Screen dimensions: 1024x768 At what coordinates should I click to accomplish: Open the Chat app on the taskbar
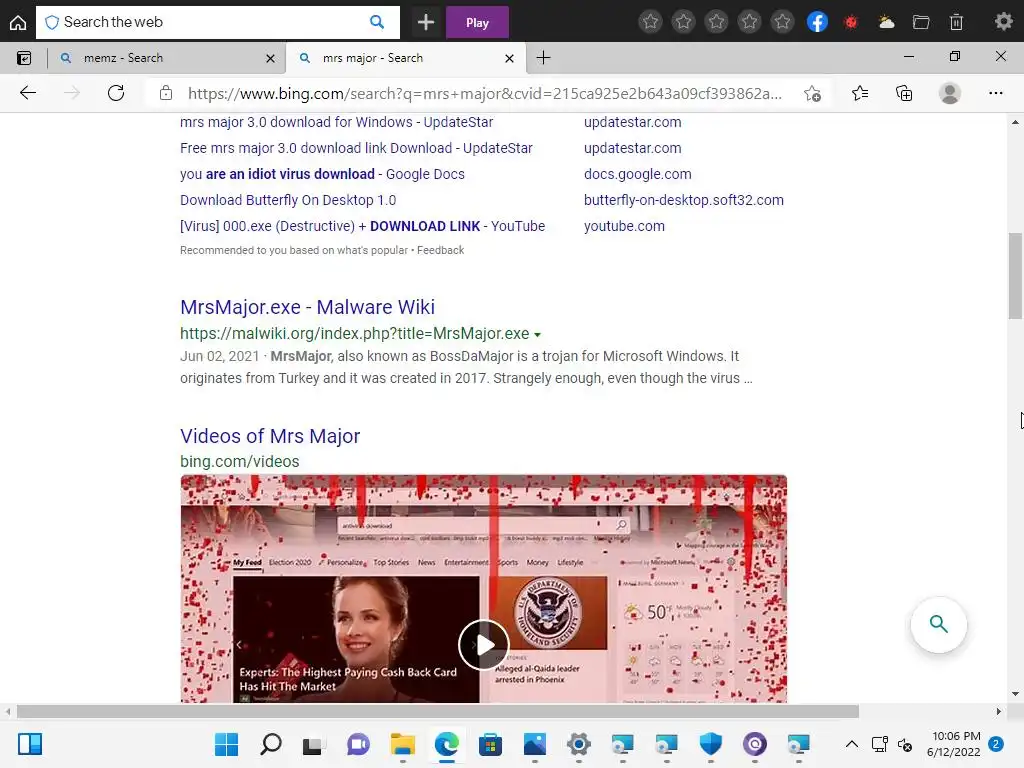pyautogui.click(x=358, y=744)
